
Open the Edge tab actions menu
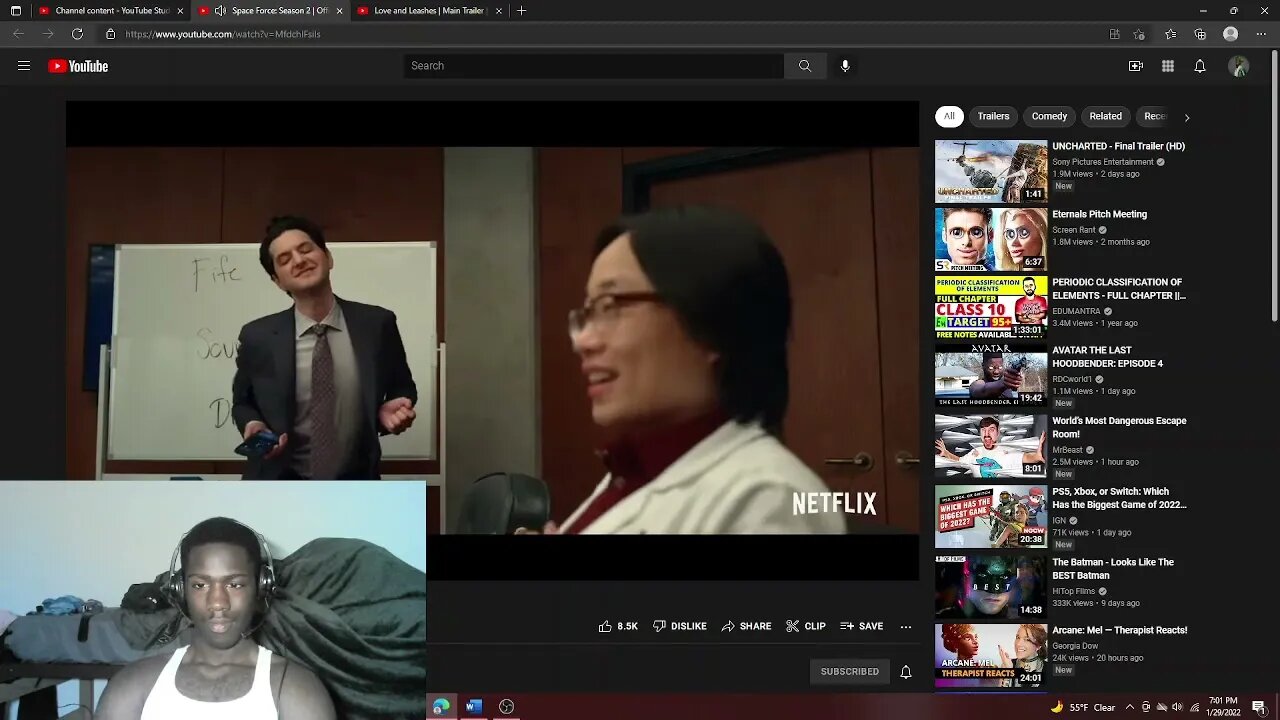(16, 10)
